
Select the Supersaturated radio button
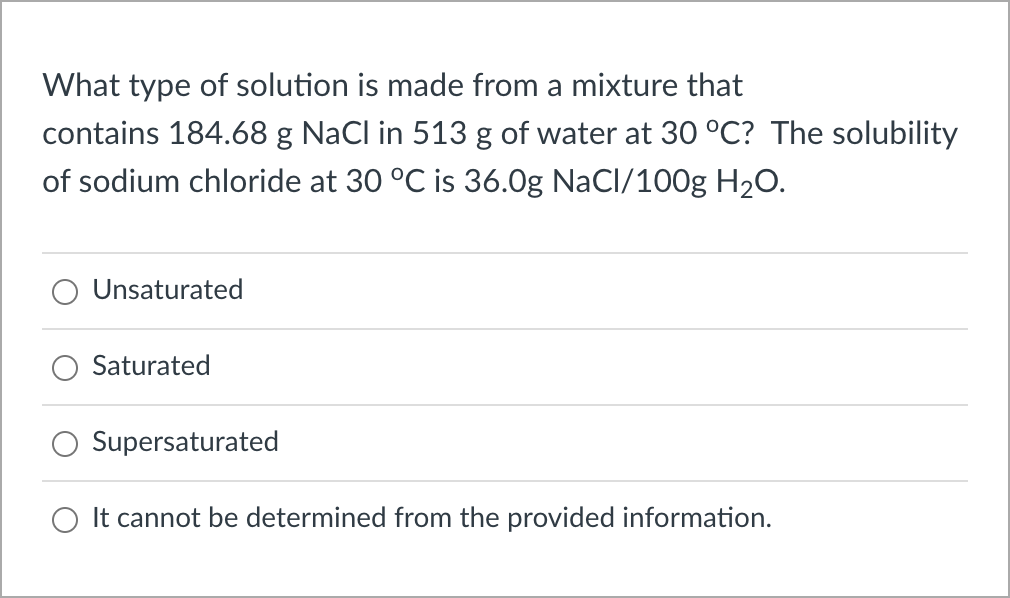(65, 443)
